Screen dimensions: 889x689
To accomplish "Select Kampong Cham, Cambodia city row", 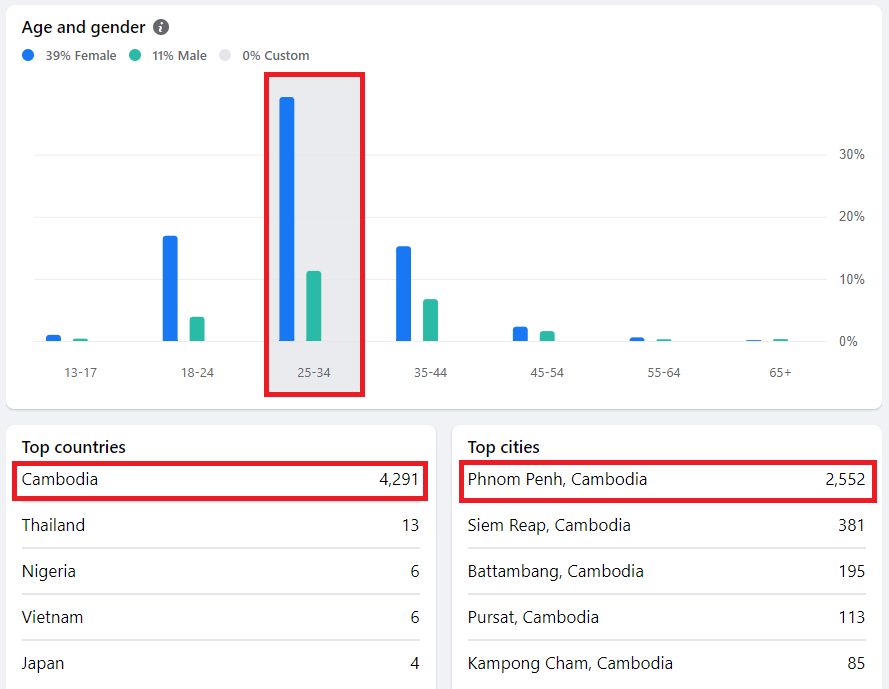I will [x=667, y=663].
